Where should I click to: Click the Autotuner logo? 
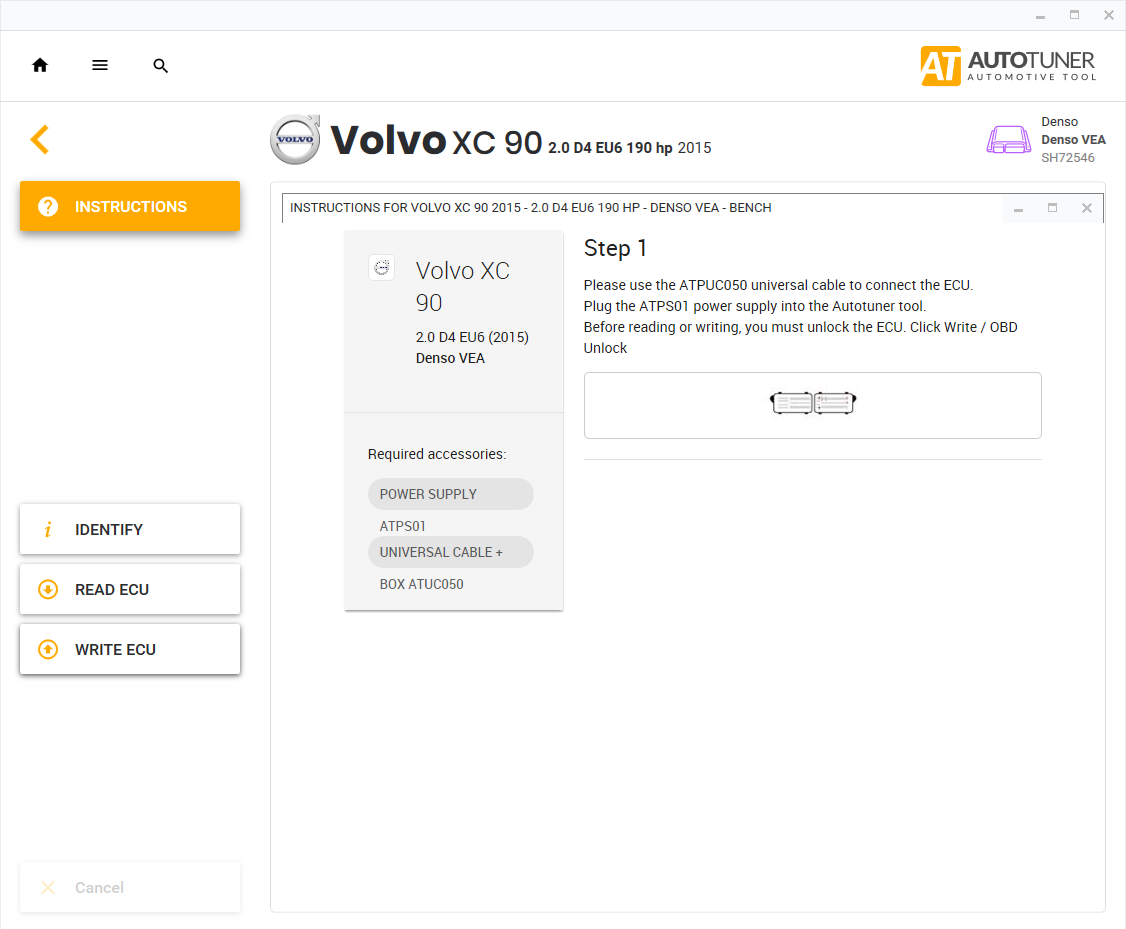[x=1008, y=66]
